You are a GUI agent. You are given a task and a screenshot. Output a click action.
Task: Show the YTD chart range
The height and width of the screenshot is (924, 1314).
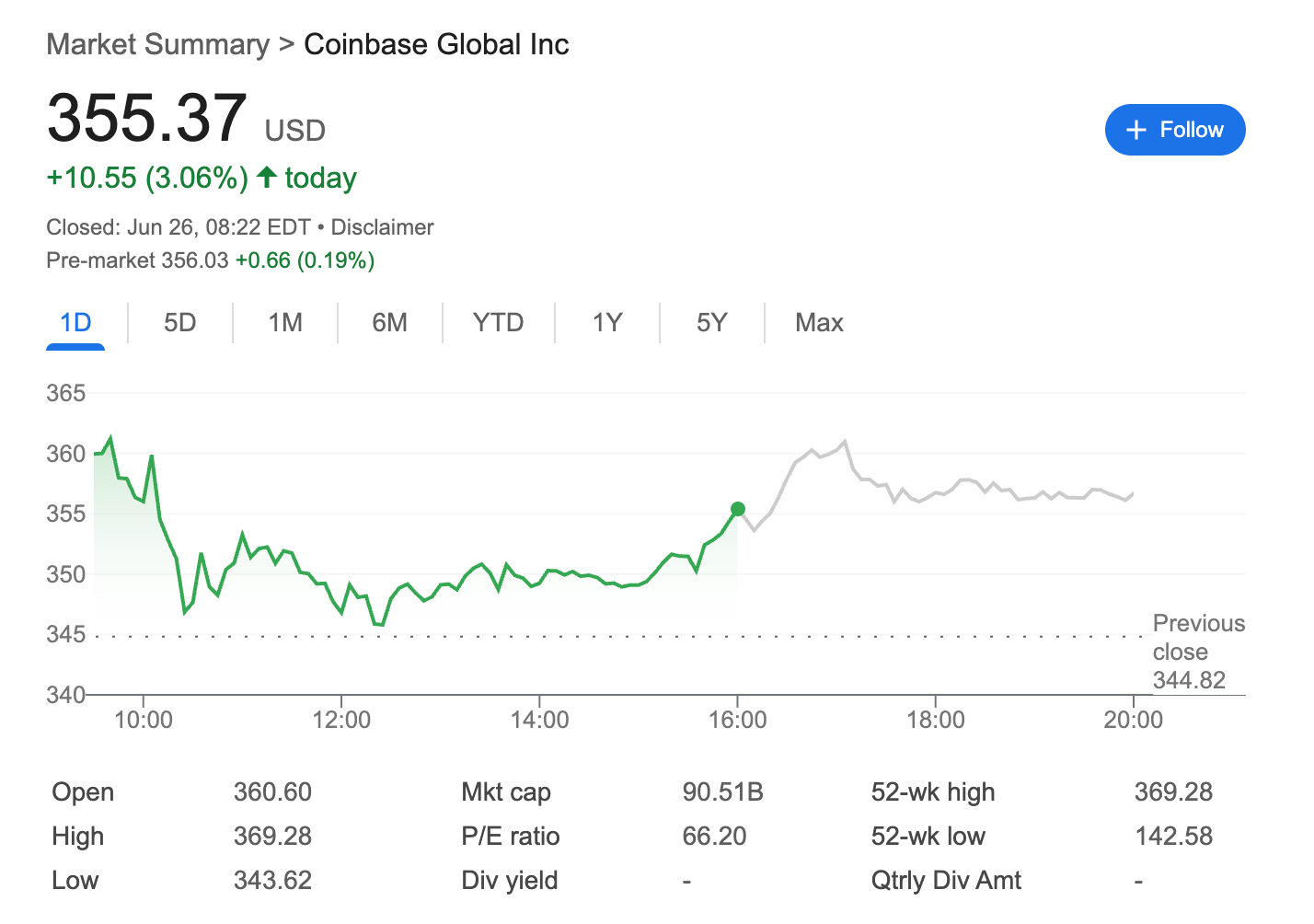pos(499,323)
